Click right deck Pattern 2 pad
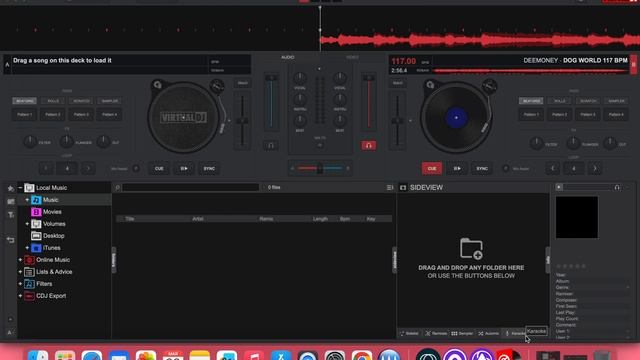 [x=559, y=115]
